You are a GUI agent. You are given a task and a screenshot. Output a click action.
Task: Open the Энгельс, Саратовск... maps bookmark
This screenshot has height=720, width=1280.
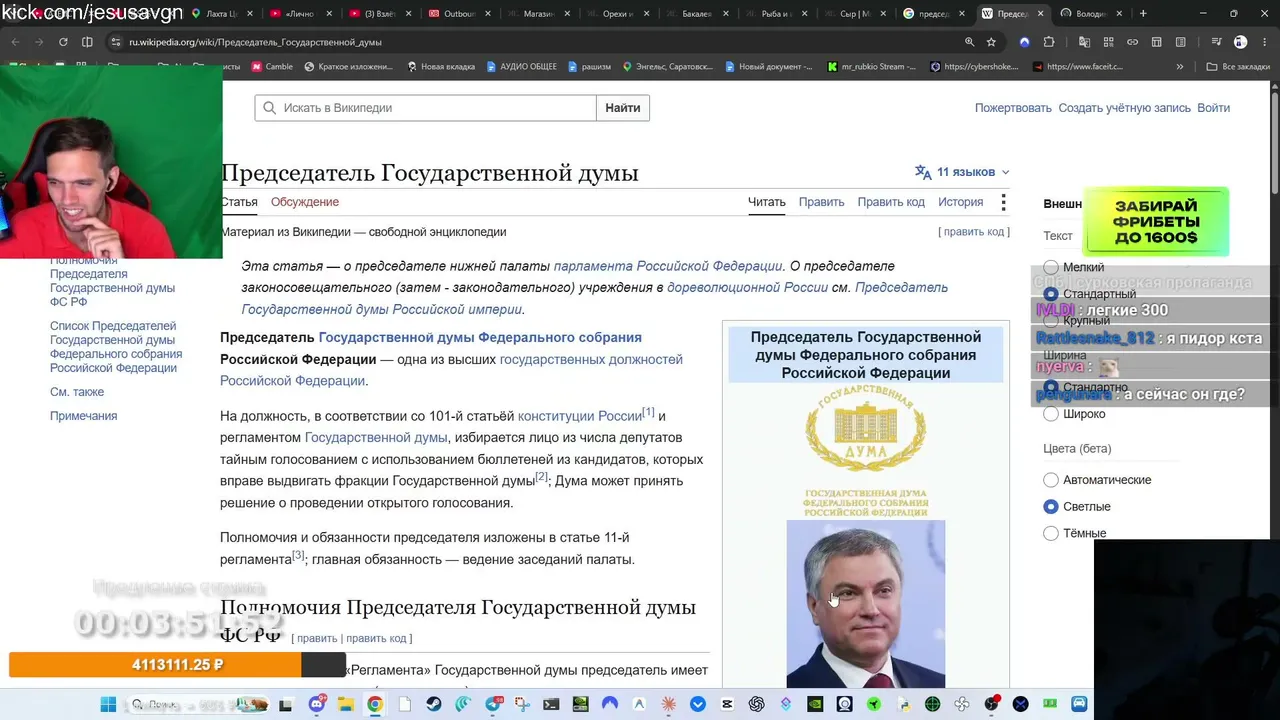[x=667, y=67]
